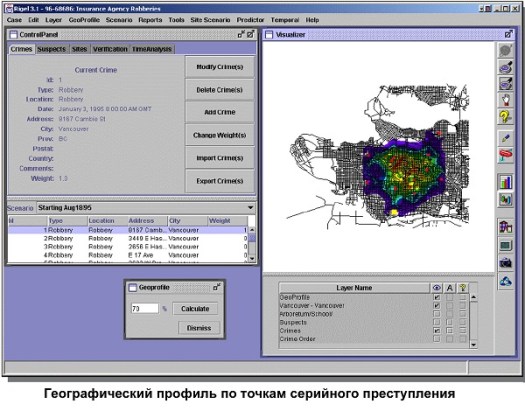Click the globe icon atop Visualizer toolbar
This screenshot has width=525, height=418.
point(506,51)
